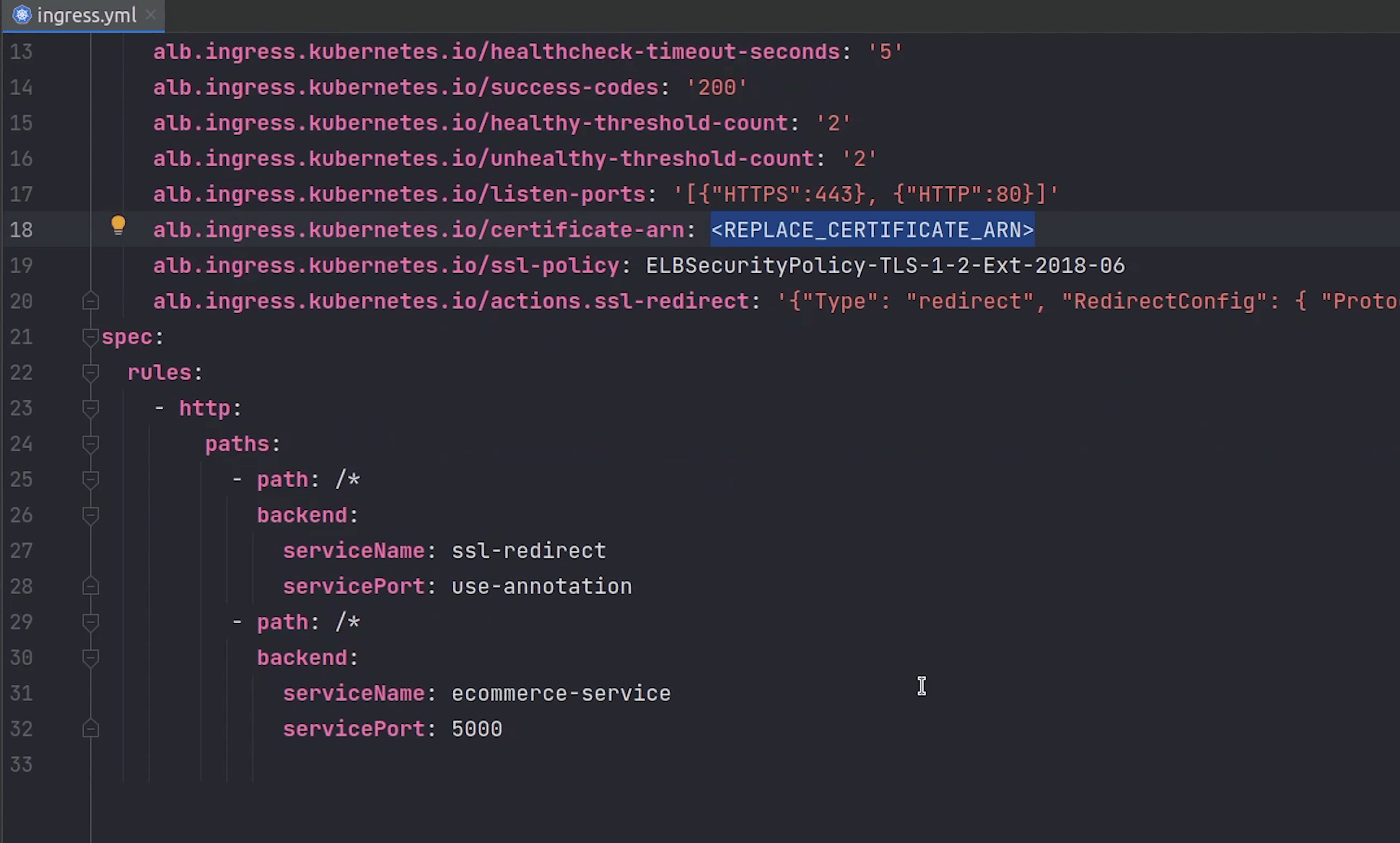Fold the second backend block on line 30
This screenshot has width=1400, height=843.
(90, 658)
